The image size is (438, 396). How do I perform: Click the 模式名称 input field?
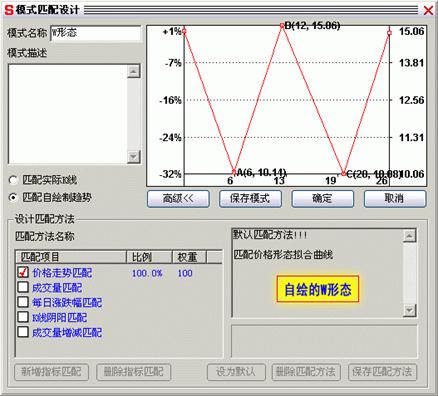[96, 33]
